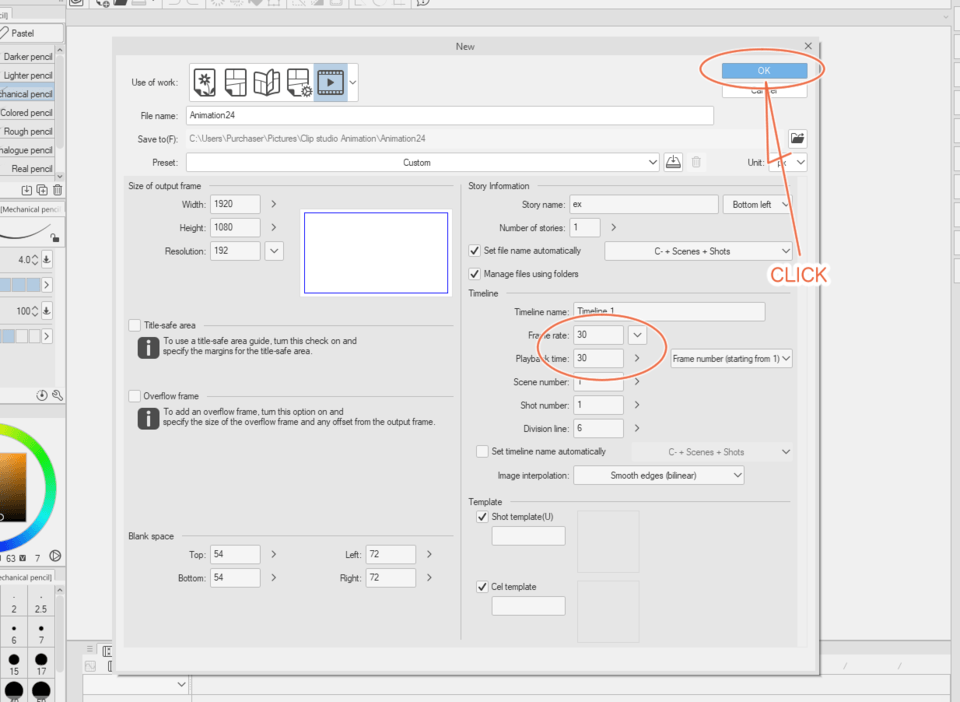Expand the Number of stories arrow

point(613,227)
